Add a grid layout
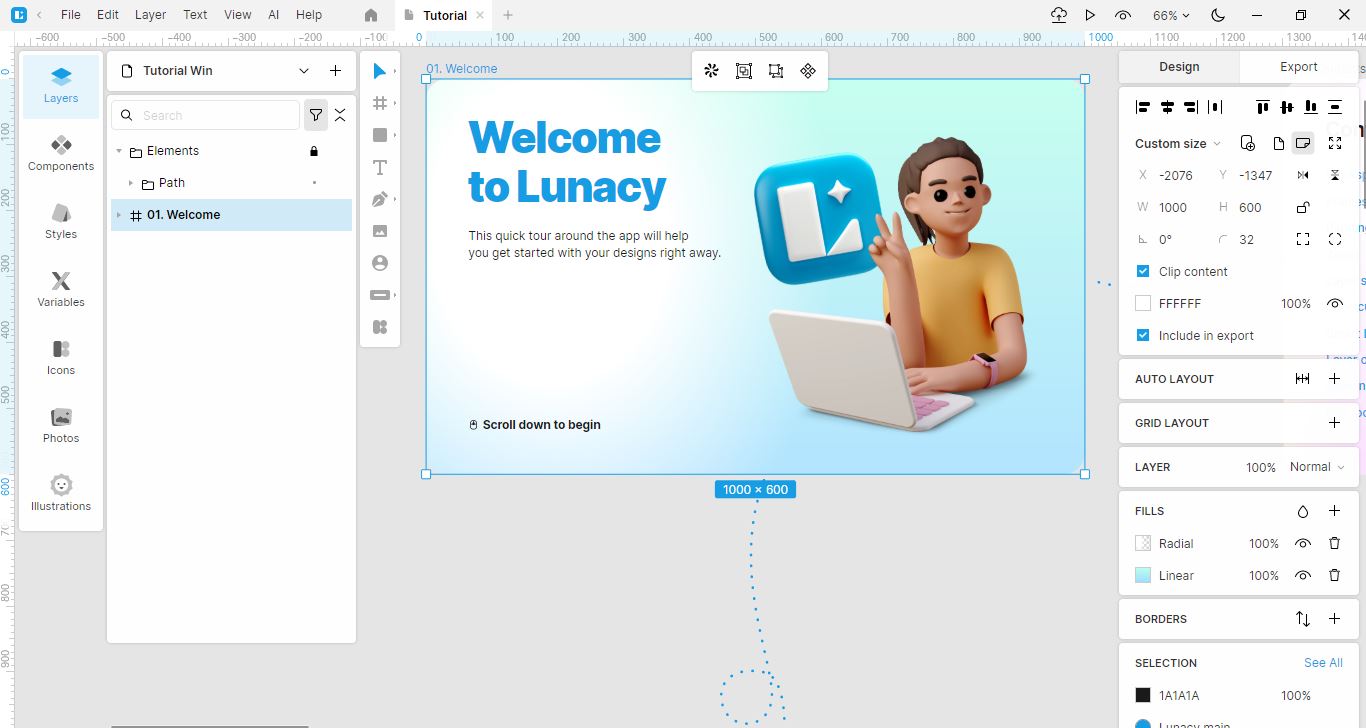Screen dimensions: 1366x728 click(1334, 423)
